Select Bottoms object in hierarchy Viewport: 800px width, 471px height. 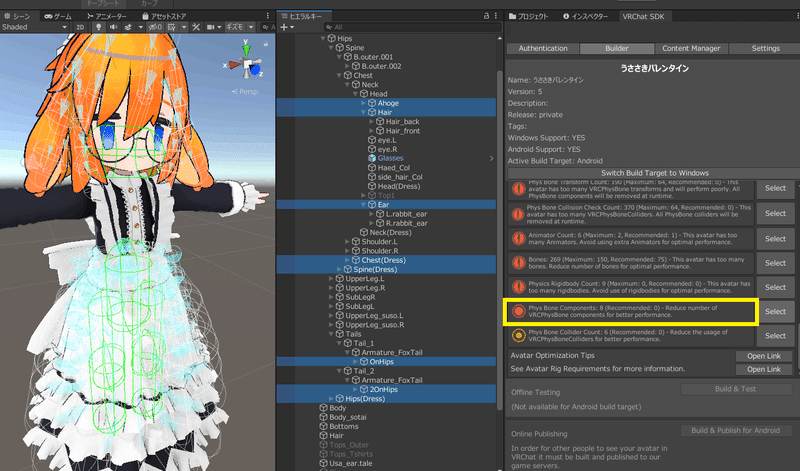click(343, 426)
